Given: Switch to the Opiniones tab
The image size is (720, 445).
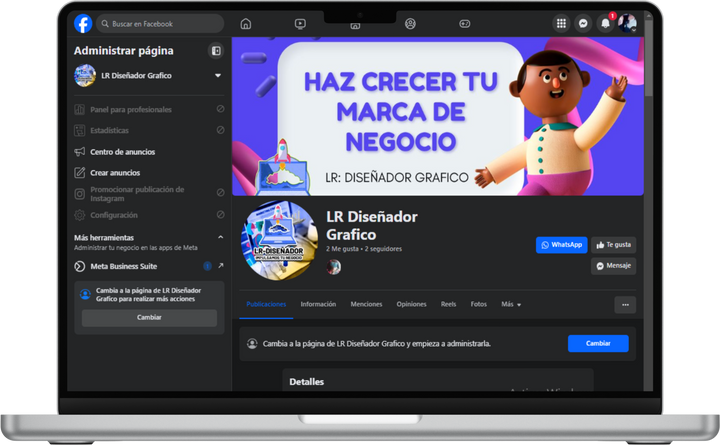Looking at the screenshot, I should pyautogui.click(x=411, y=304).
